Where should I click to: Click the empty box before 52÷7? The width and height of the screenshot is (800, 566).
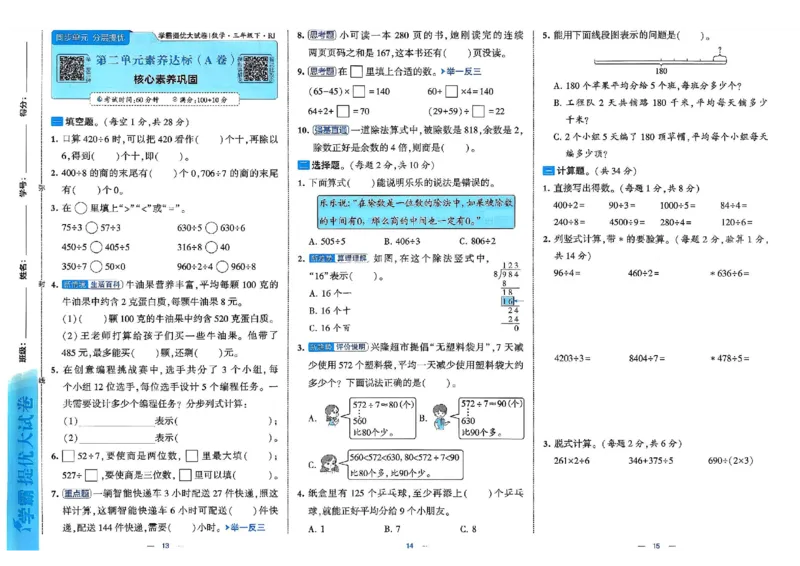click(68, 456)
